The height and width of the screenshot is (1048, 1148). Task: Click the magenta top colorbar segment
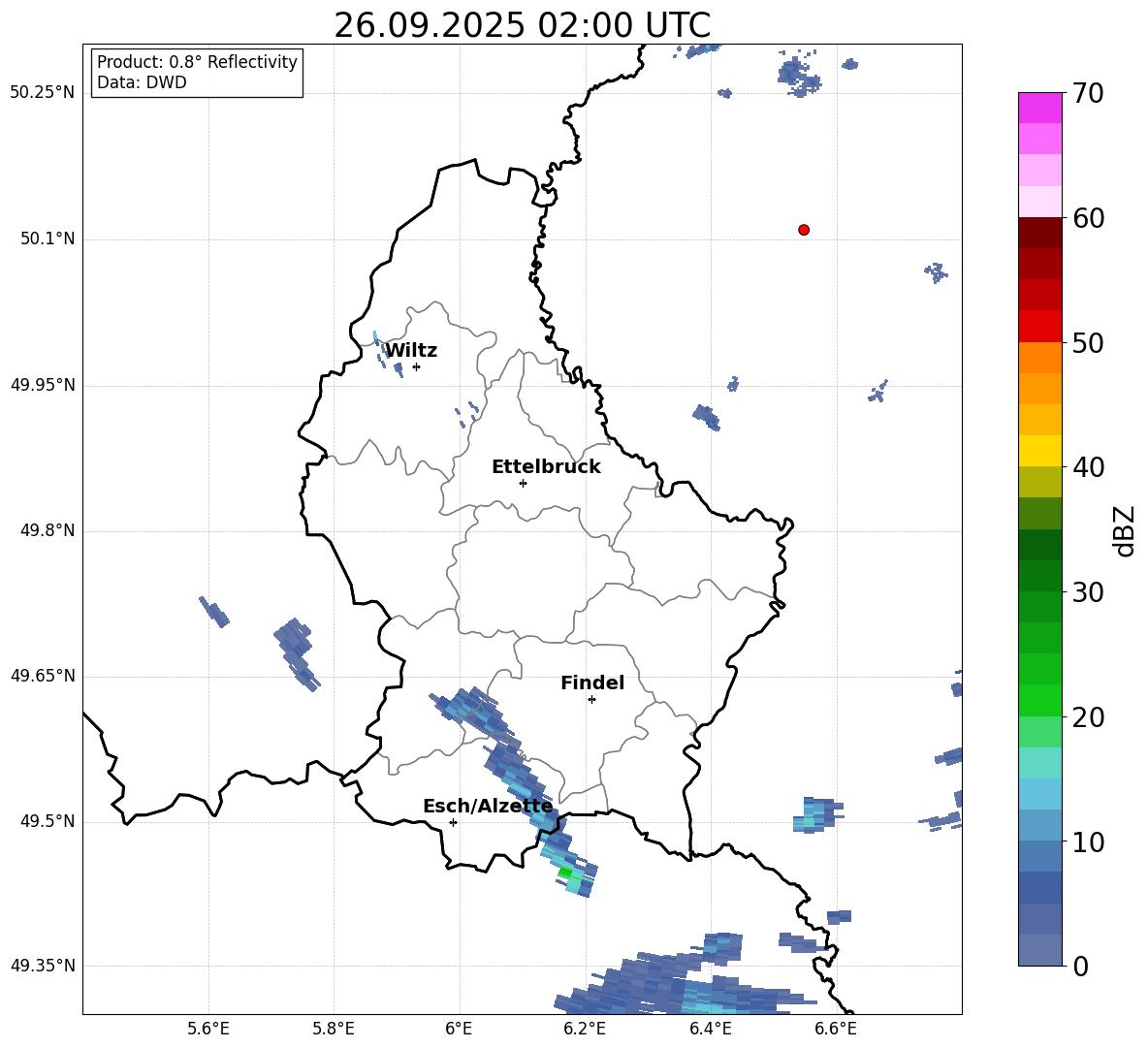point(1039,109)
